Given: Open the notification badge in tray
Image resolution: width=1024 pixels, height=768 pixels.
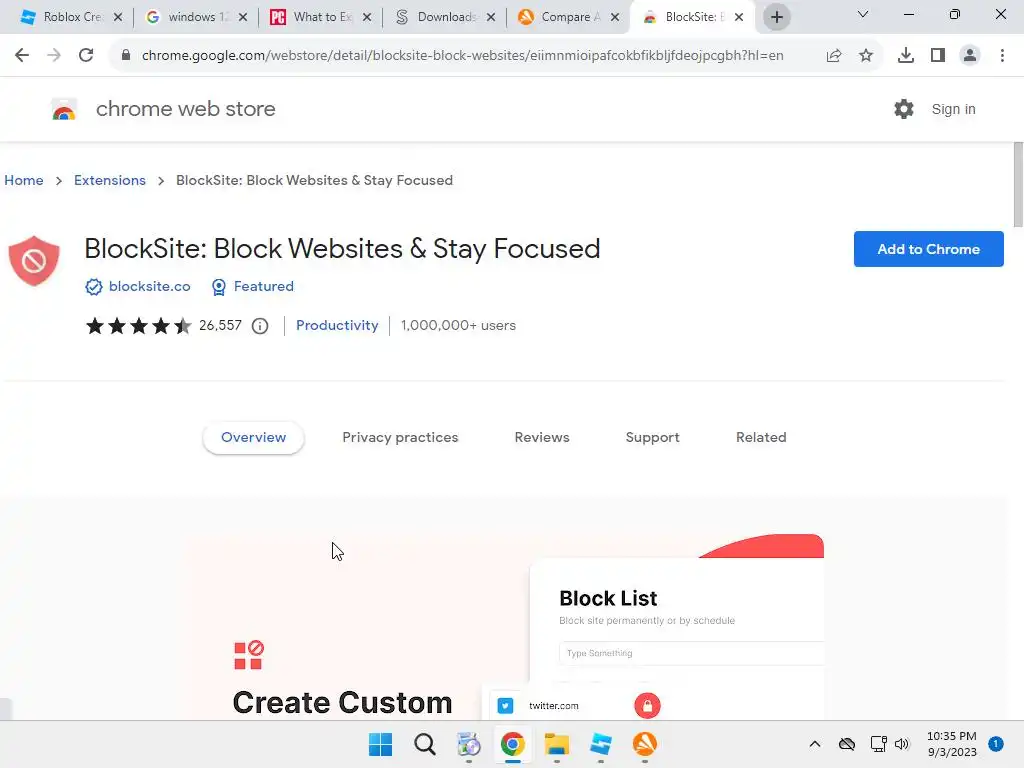Looking at the screenshot, I should 995,744.
